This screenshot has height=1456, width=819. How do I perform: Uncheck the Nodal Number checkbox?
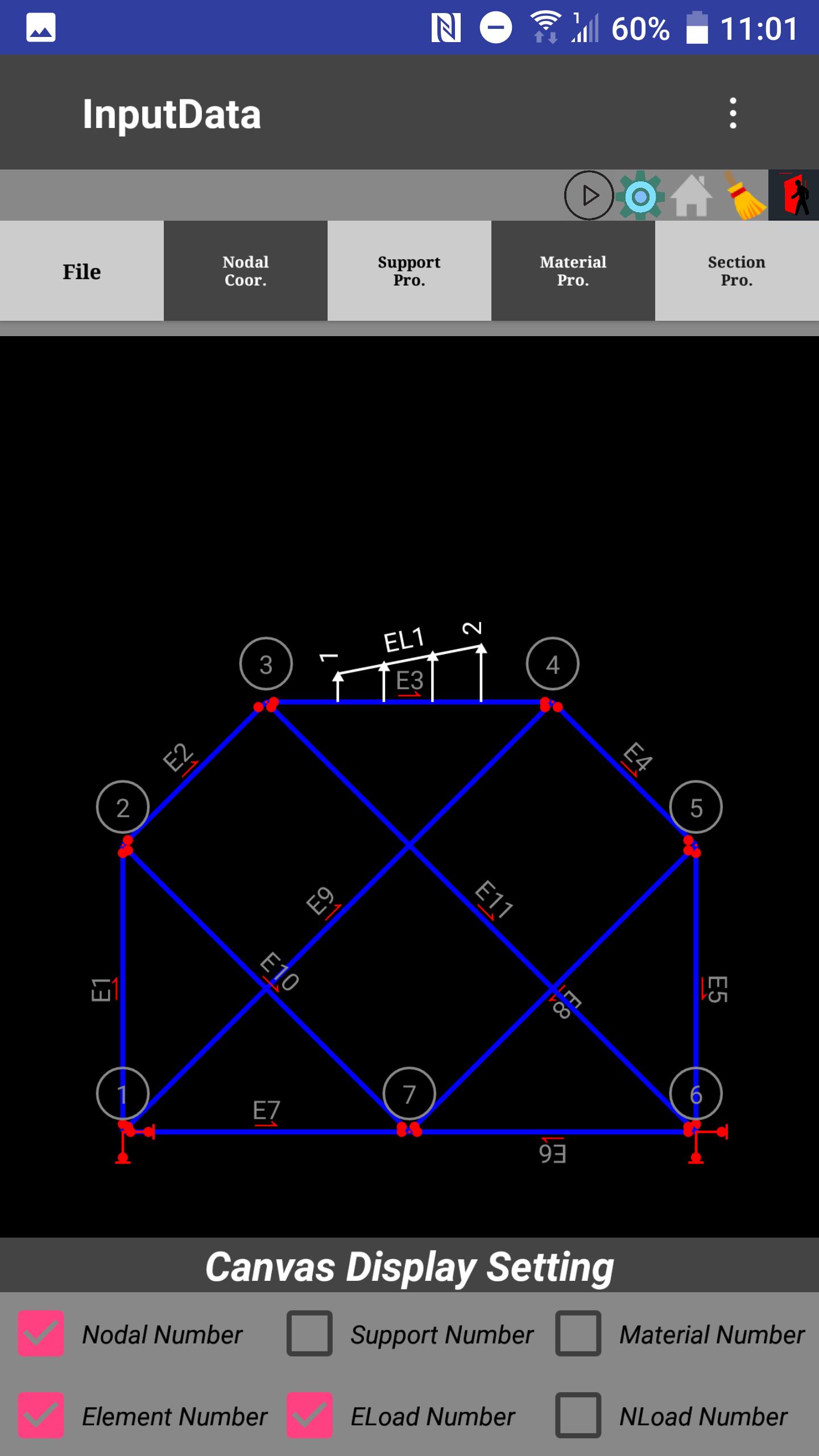pyautogui.click(x=41, y=1334)
